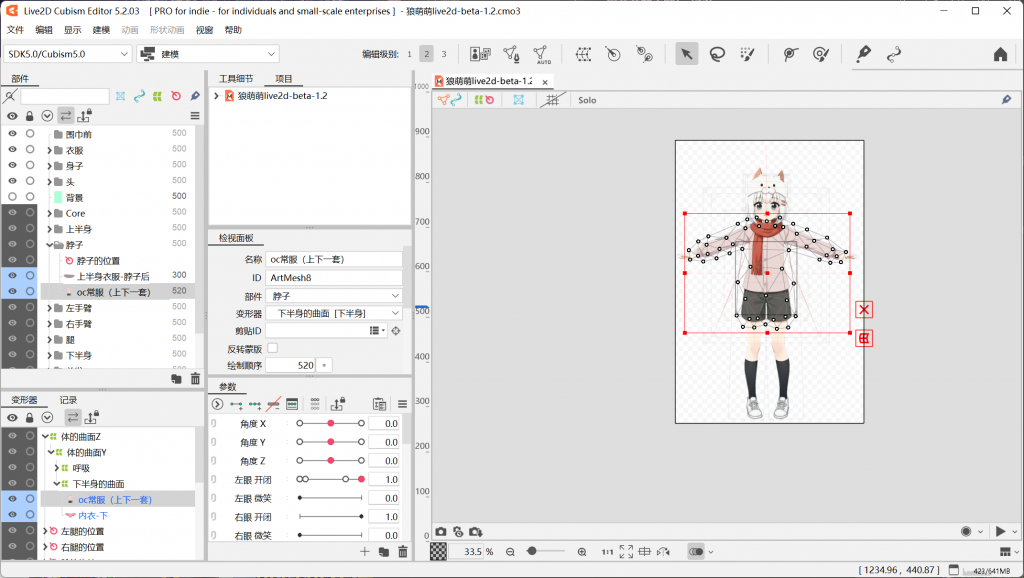Switch to the 工具细节 tab

(236, 78)
